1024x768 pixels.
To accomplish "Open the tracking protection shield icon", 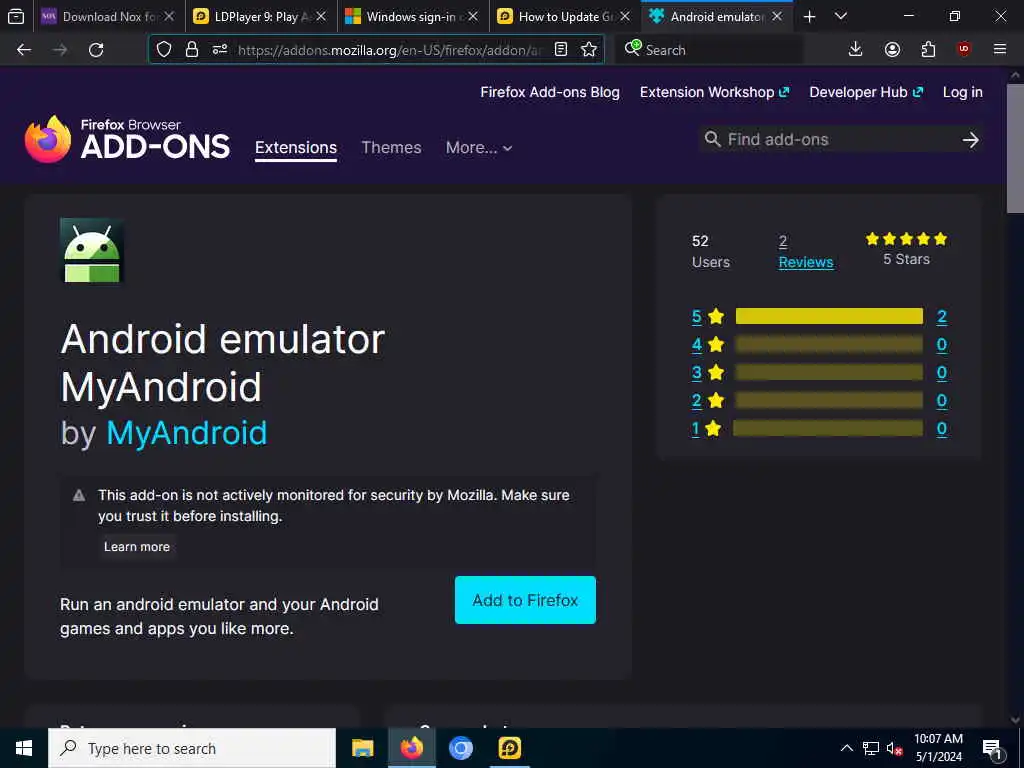I will pos(164,49).
